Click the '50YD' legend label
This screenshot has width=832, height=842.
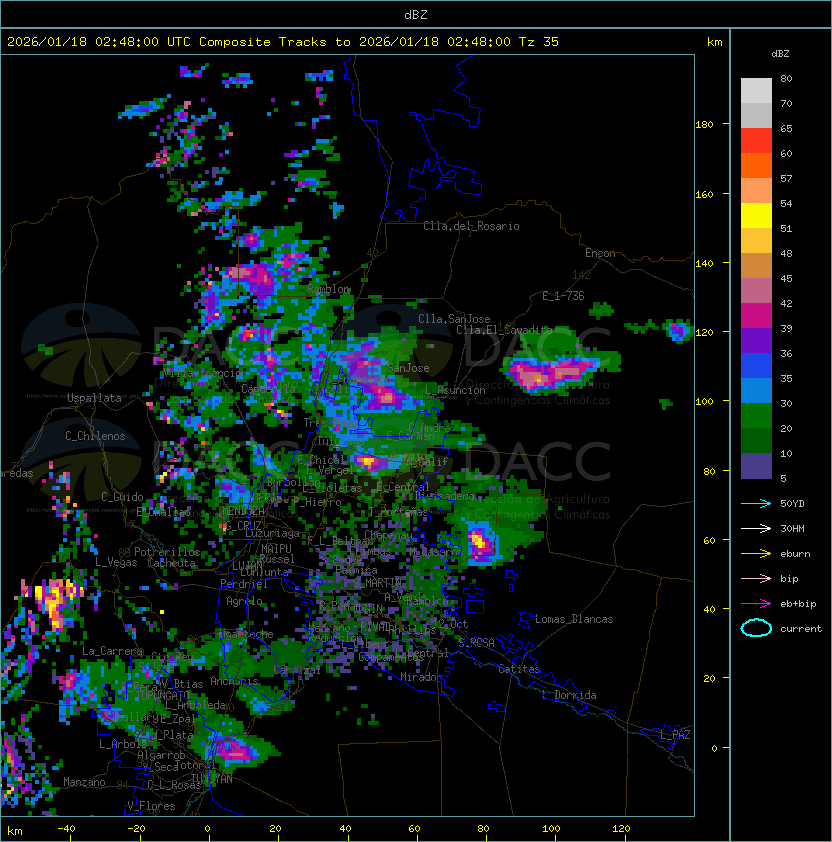click(x=792, y=504)
